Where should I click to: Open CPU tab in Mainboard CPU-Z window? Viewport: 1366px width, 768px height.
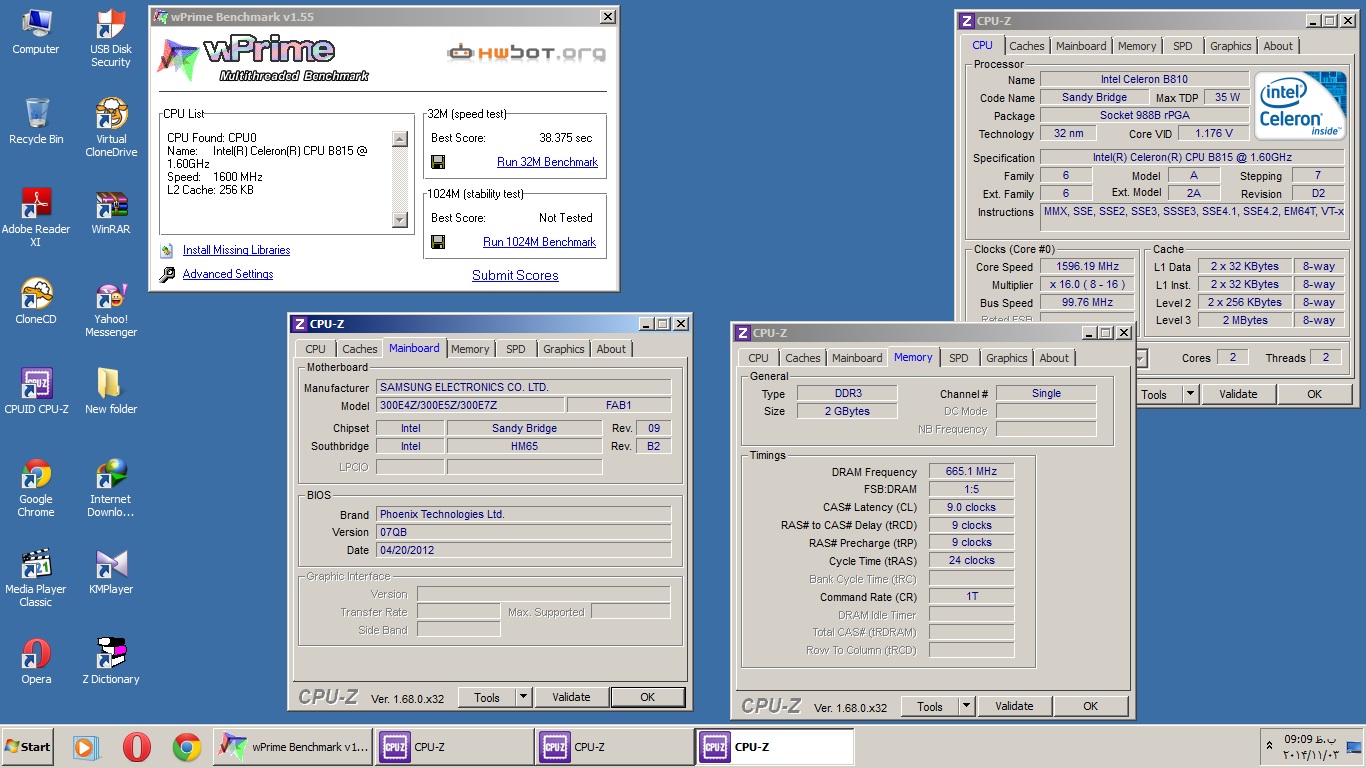pyautogui.click(x=315, y=349)
